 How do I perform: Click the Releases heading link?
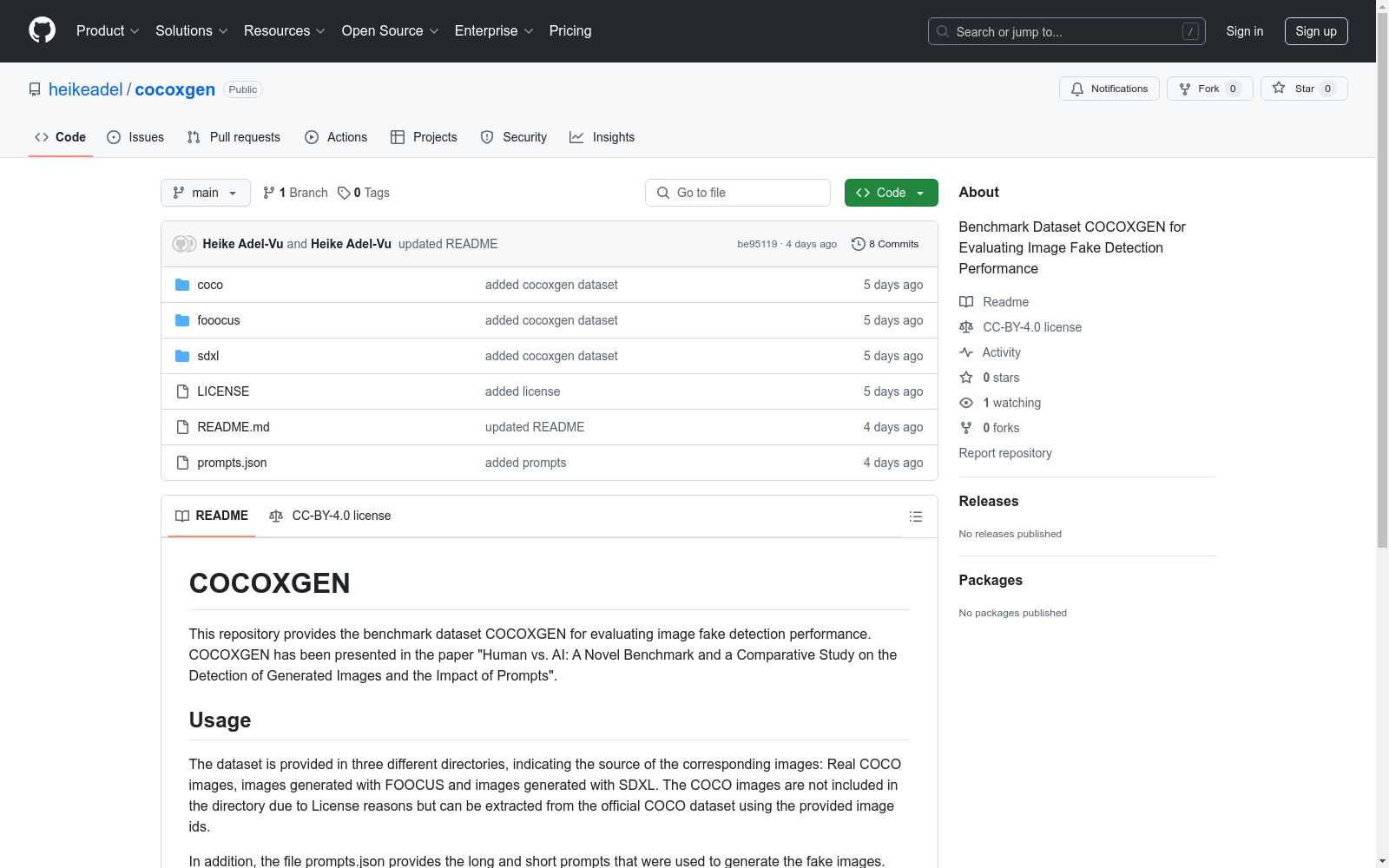[x=989, y=501]
